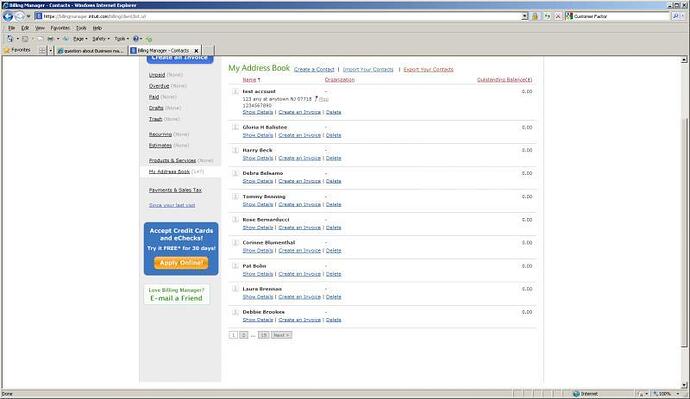690x399 pixels.
Task: Close the Billing Manager - Contacts tab
Action: coord(196,51)
